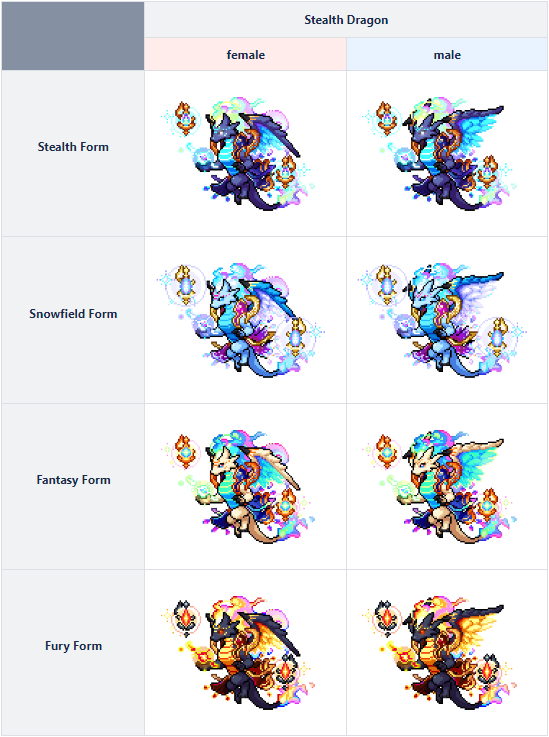Select the Fury Form row label
Screen dimensions: 549x737
73,646
